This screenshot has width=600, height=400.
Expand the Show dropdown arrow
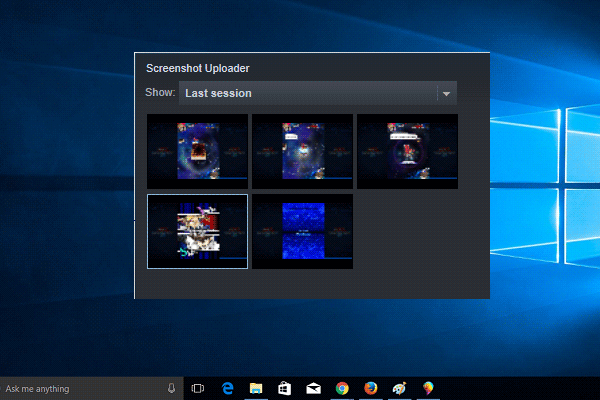point(447,94)
